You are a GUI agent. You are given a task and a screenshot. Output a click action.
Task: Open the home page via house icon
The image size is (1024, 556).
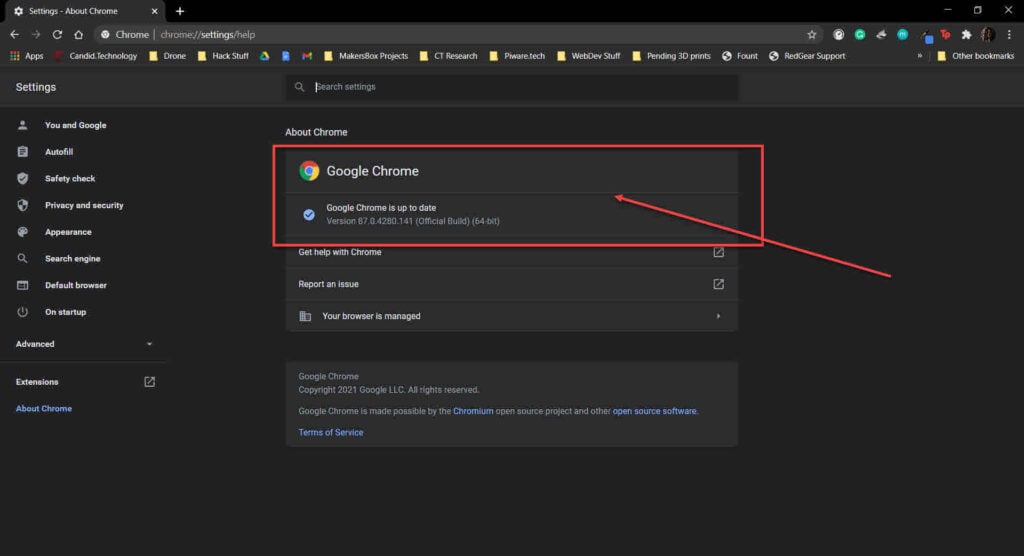pos(78,35)
